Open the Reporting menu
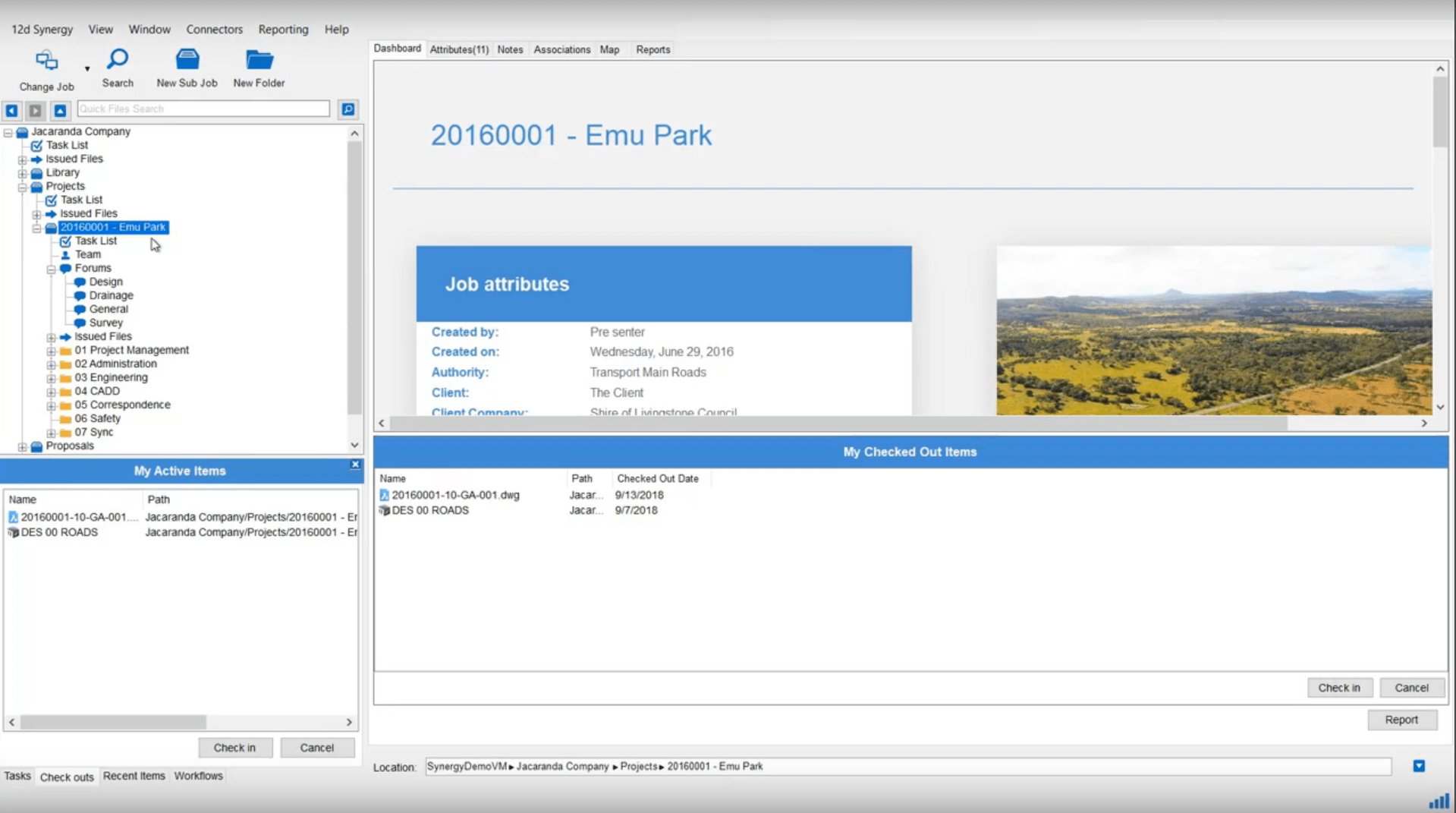The height and width of the screenshot is (813, 1456). (x=283, y=29)
